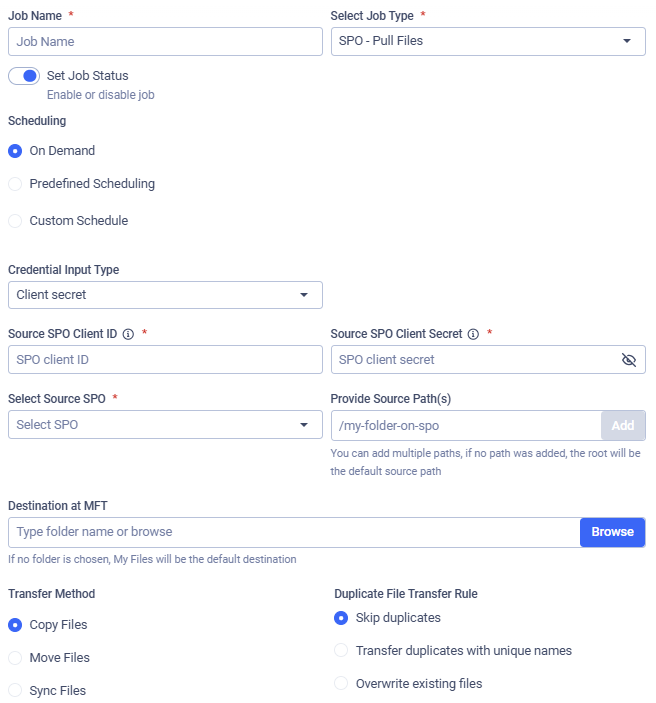Select Transfer duplicates with unique names
This screenshot has width=656, height=703.
point(341,651)
